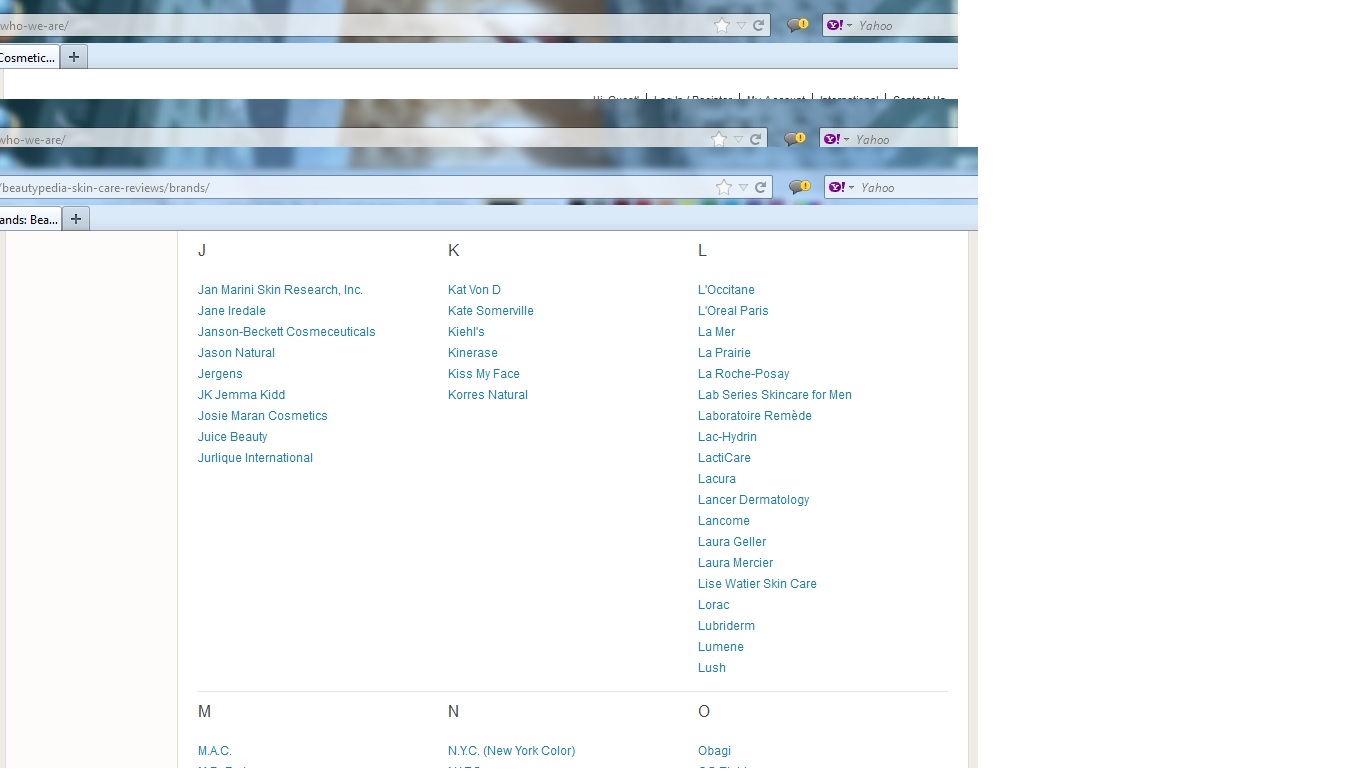Bookmark page with star in front brands window
1366x774 pixels.
[x=724, y=187]
